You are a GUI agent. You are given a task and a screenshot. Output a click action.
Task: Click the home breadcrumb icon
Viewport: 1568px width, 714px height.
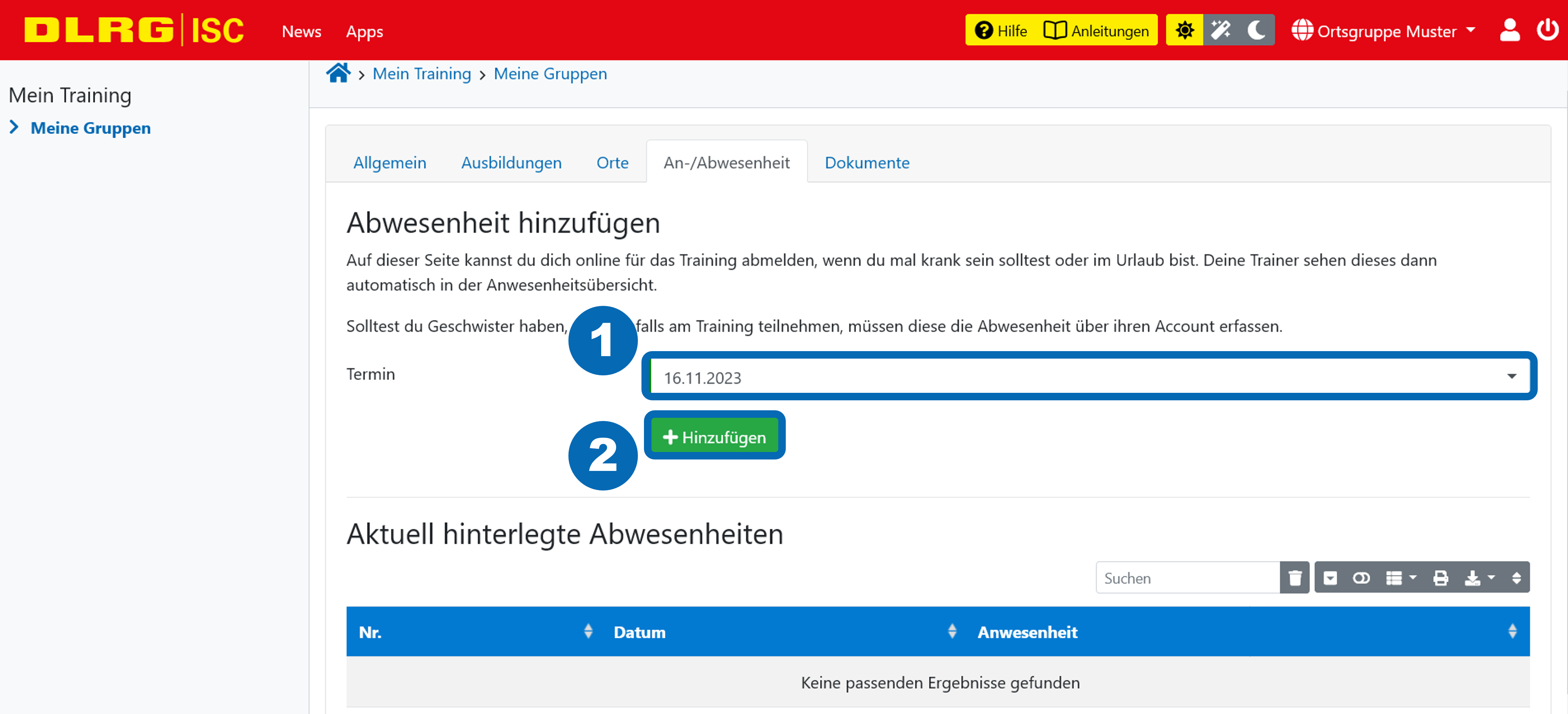click(x=339, y=72)
